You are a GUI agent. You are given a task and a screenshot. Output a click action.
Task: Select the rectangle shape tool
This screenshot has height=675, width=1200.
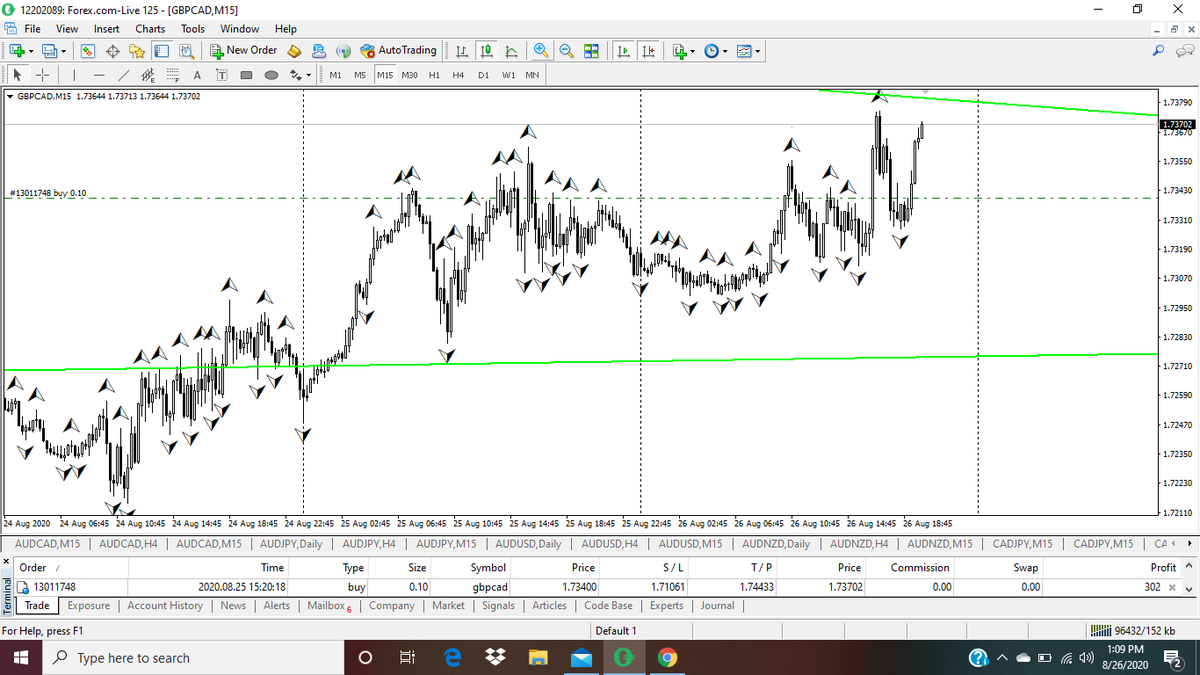[246, 75]
